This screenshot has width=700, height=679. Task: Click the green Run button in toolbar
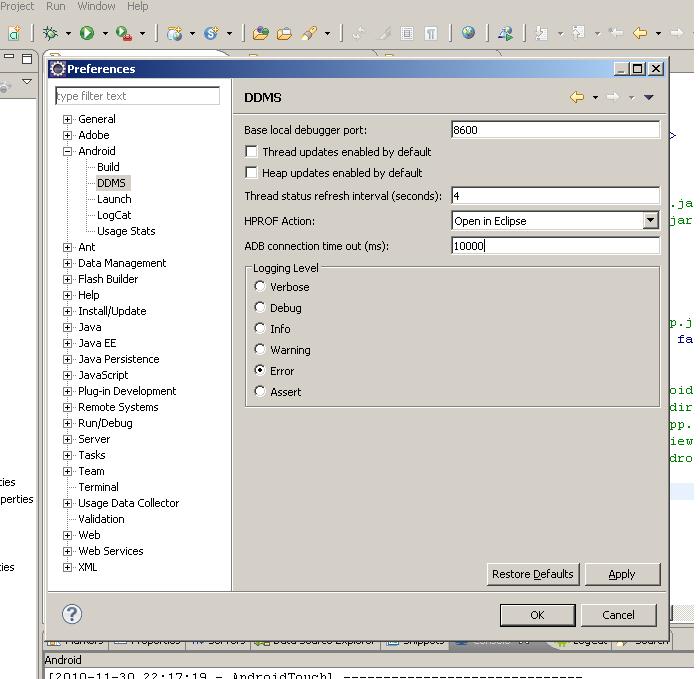87,33
